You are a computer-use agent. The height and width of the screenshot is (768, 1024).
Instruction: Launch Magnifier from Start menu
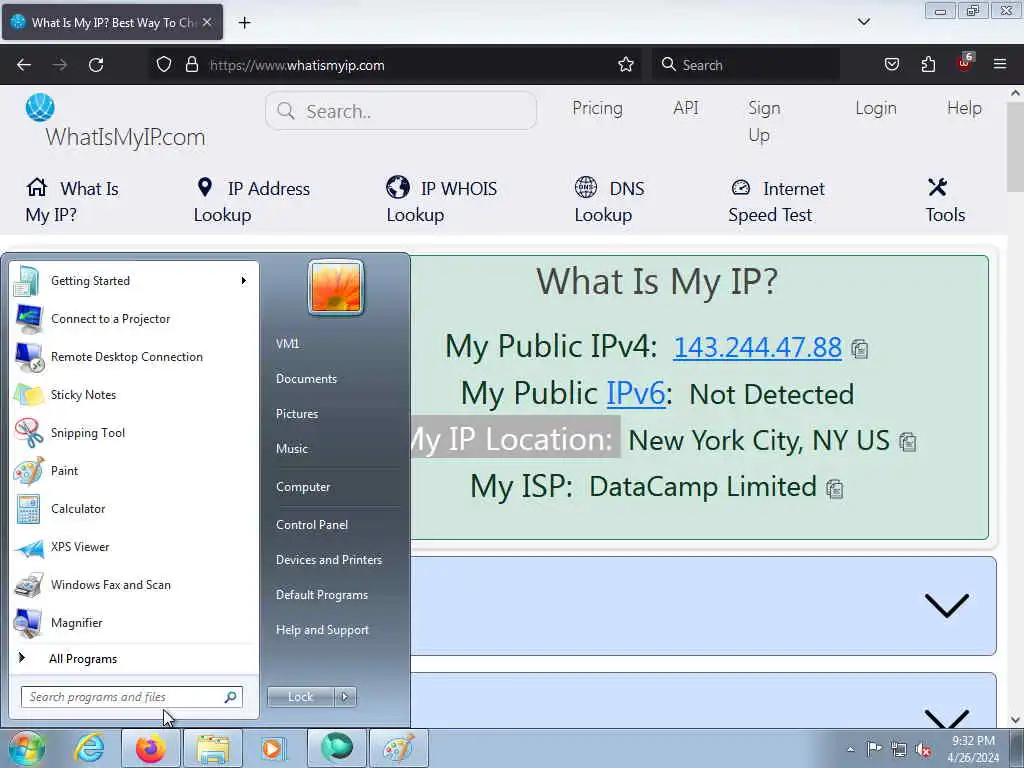(134, 622)
